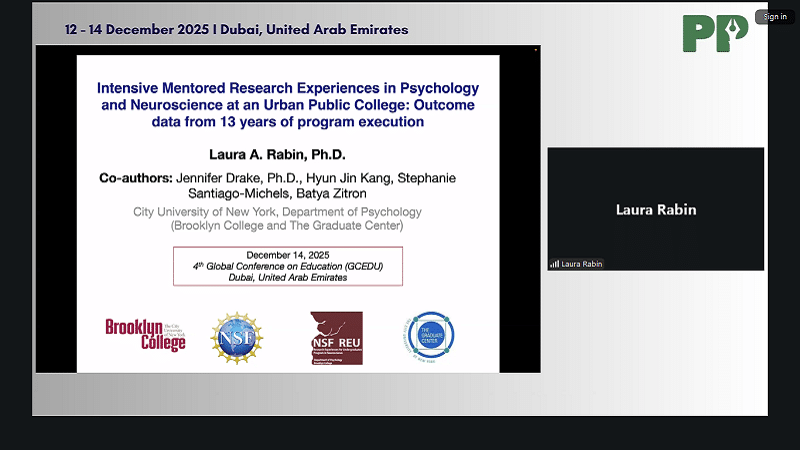Click the red-bordered conference date box
Image resolution: width=800 pixels, height=450 pixels.
click(x=288, y=266)
